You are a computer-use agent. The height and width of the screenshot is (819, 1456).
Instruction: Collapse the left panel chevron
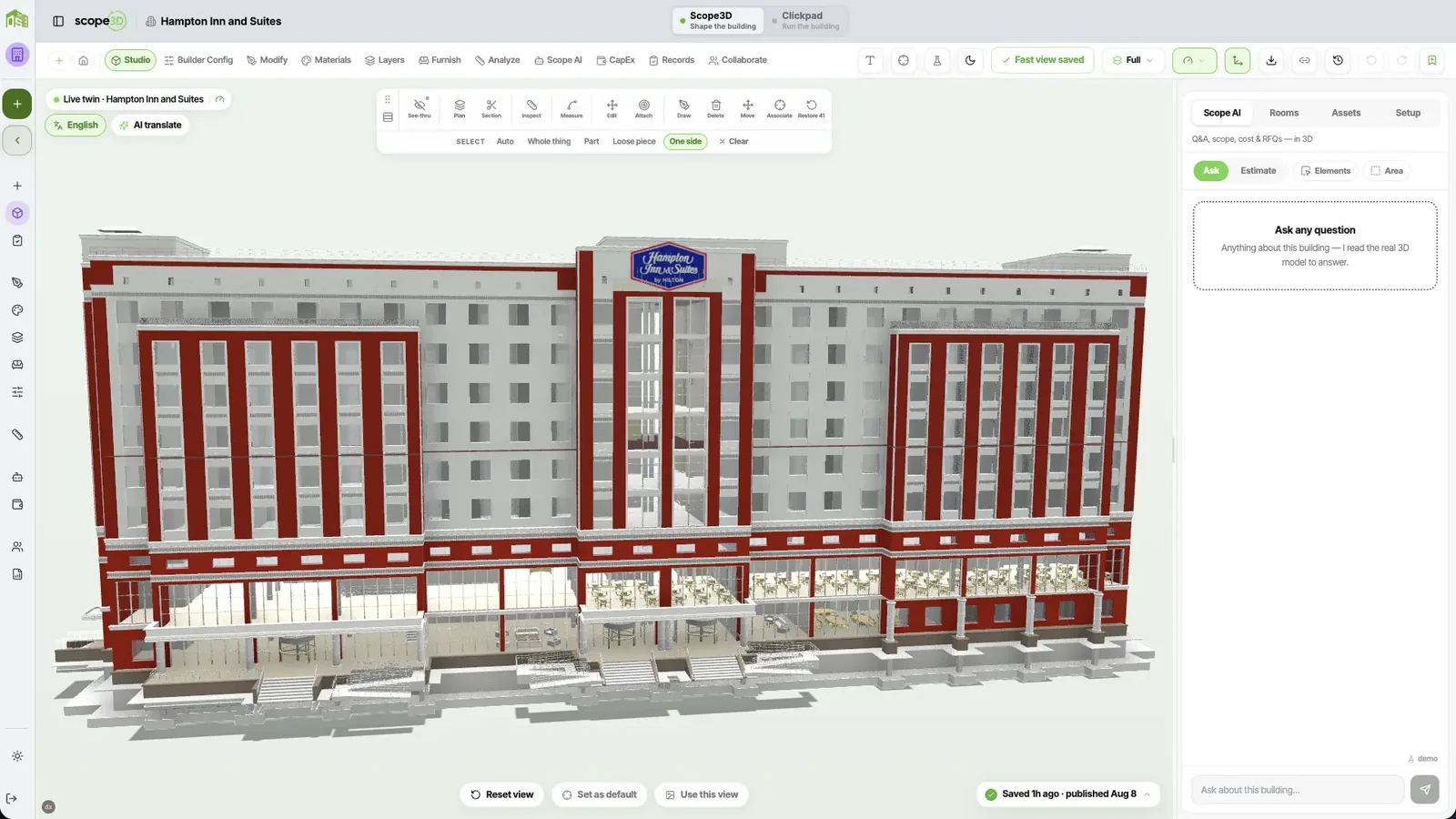[17, 140]
